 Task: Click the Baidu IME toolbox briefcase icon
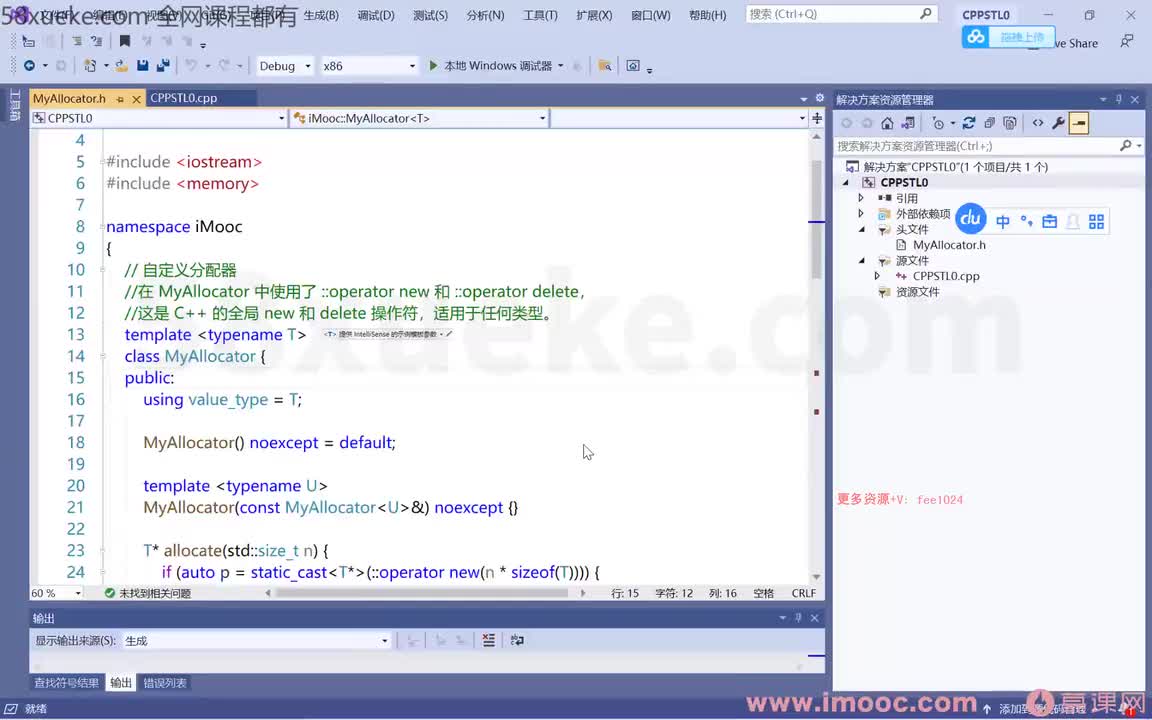pyautogui.click(x=1049, y=221)
